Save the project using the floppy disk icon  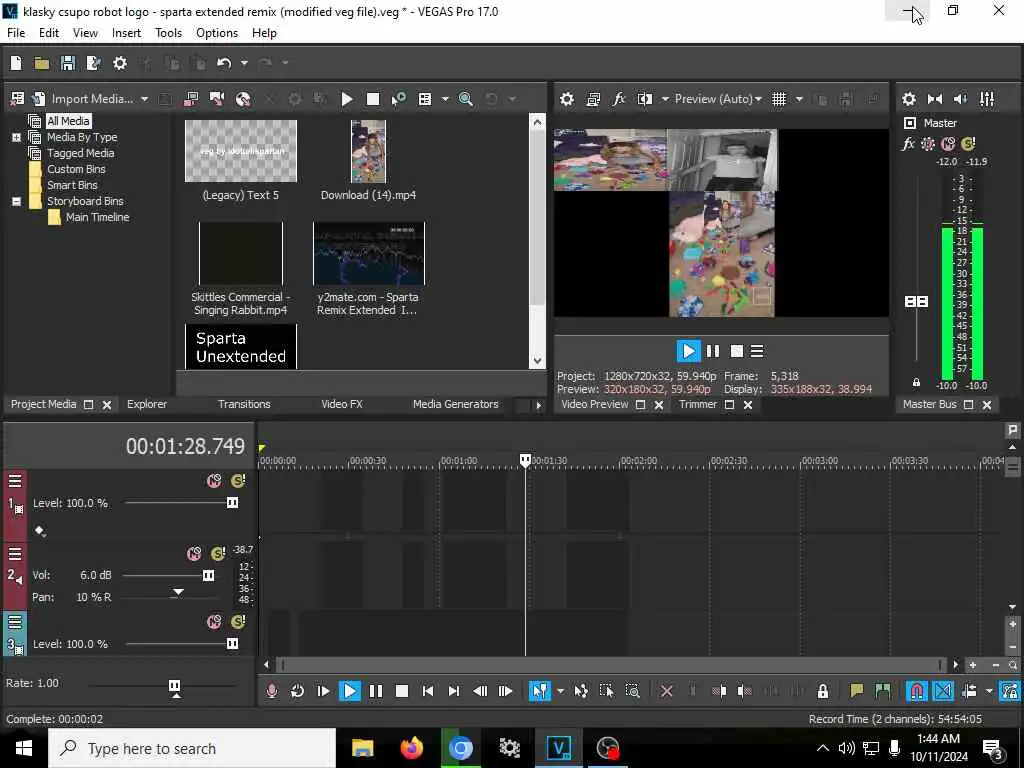click(x=68, y=63)
